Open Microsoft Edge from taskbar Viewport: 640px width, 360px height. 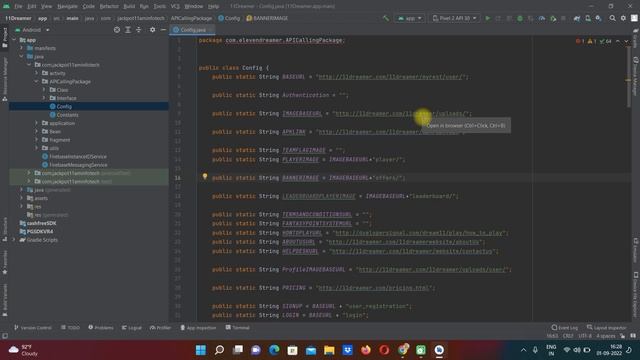pyautogui.click(x=274, y=350)
